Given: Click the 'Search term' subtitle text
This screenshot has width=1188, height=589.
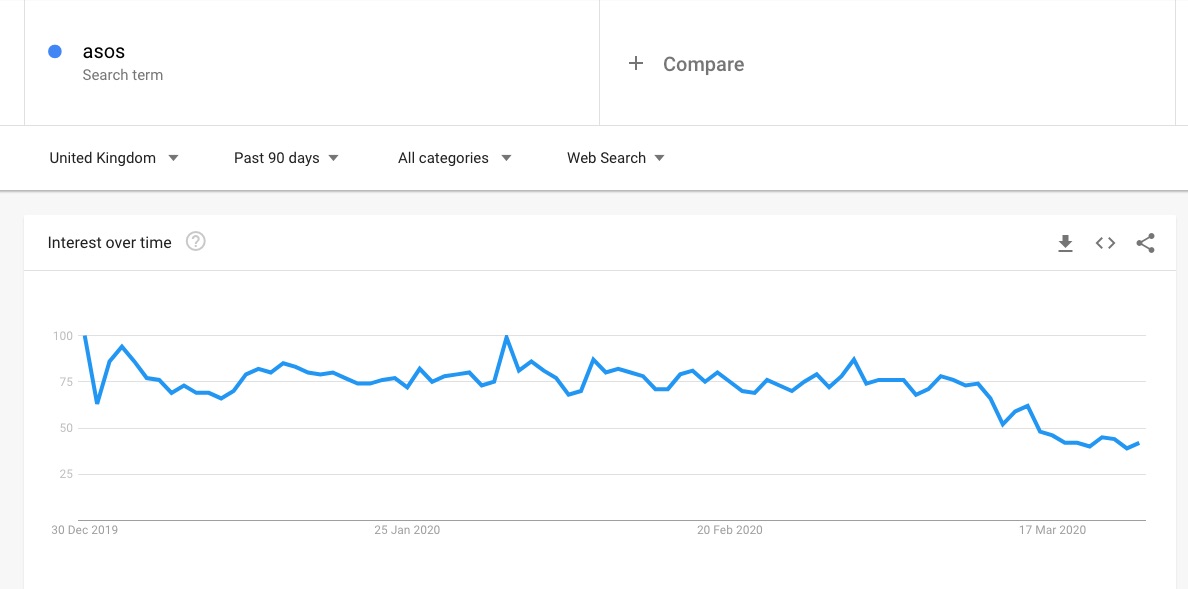Looking at the screenshot, I should [x=122, y=75].
